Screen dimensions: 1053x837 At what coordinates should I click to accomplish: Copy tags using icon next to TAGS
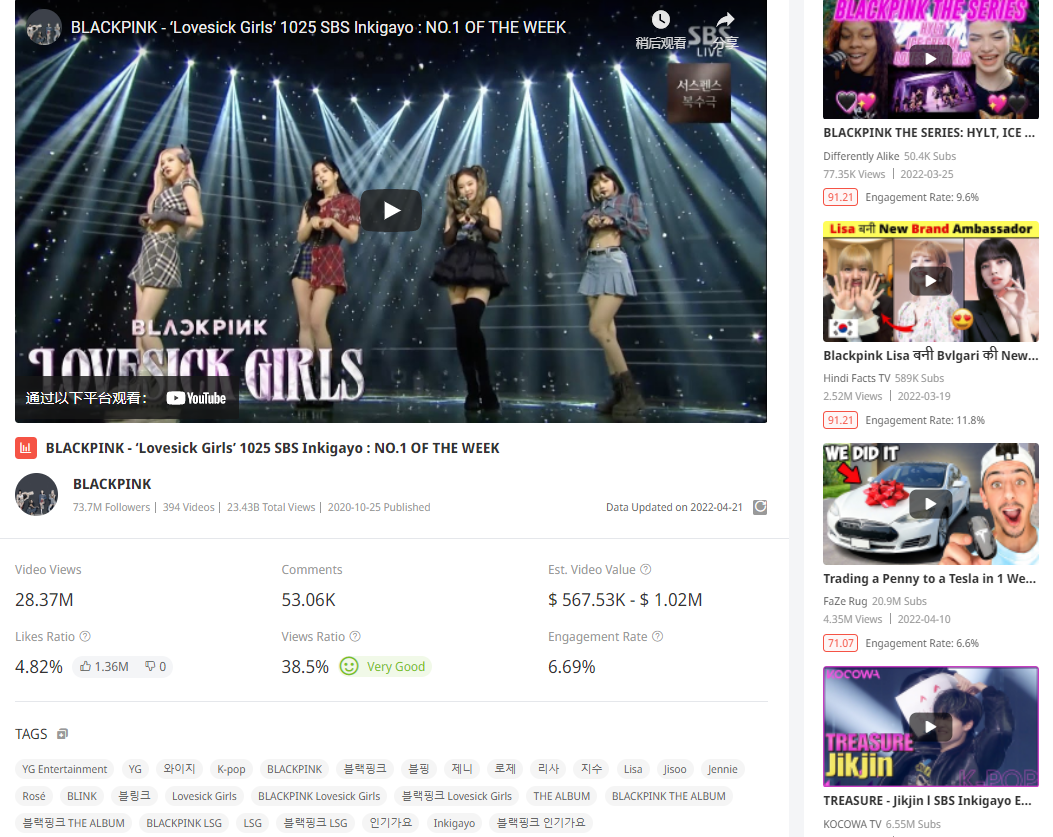[x=62, y=734]
